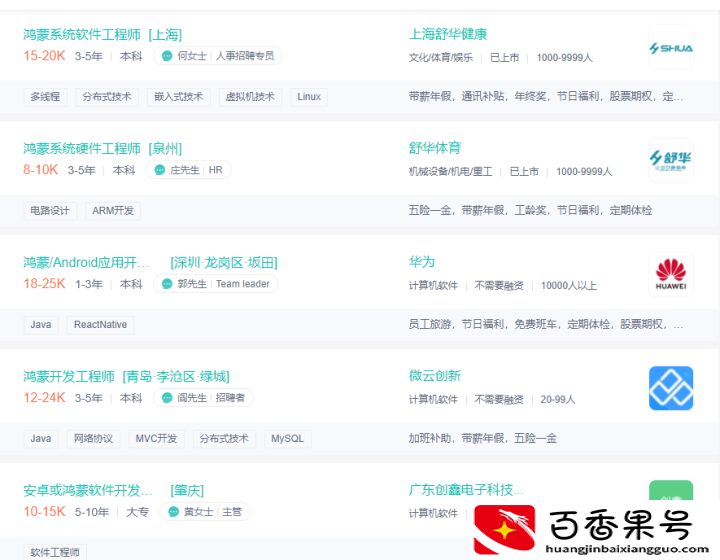Open company link 广东创鑫电子科技...
720x560 pixels.
point(466,489)
